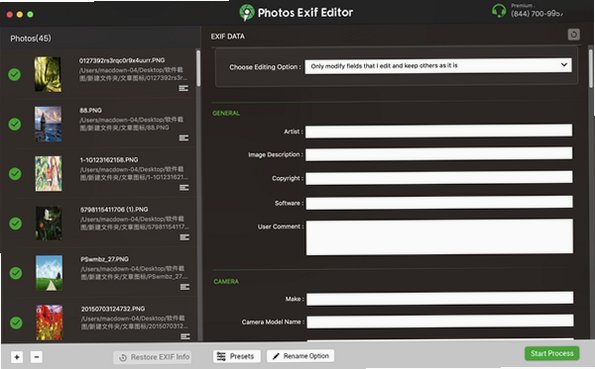Select the 88.PNG lighthouse thumbnail

pyautogui.click(x=48, y=124)
